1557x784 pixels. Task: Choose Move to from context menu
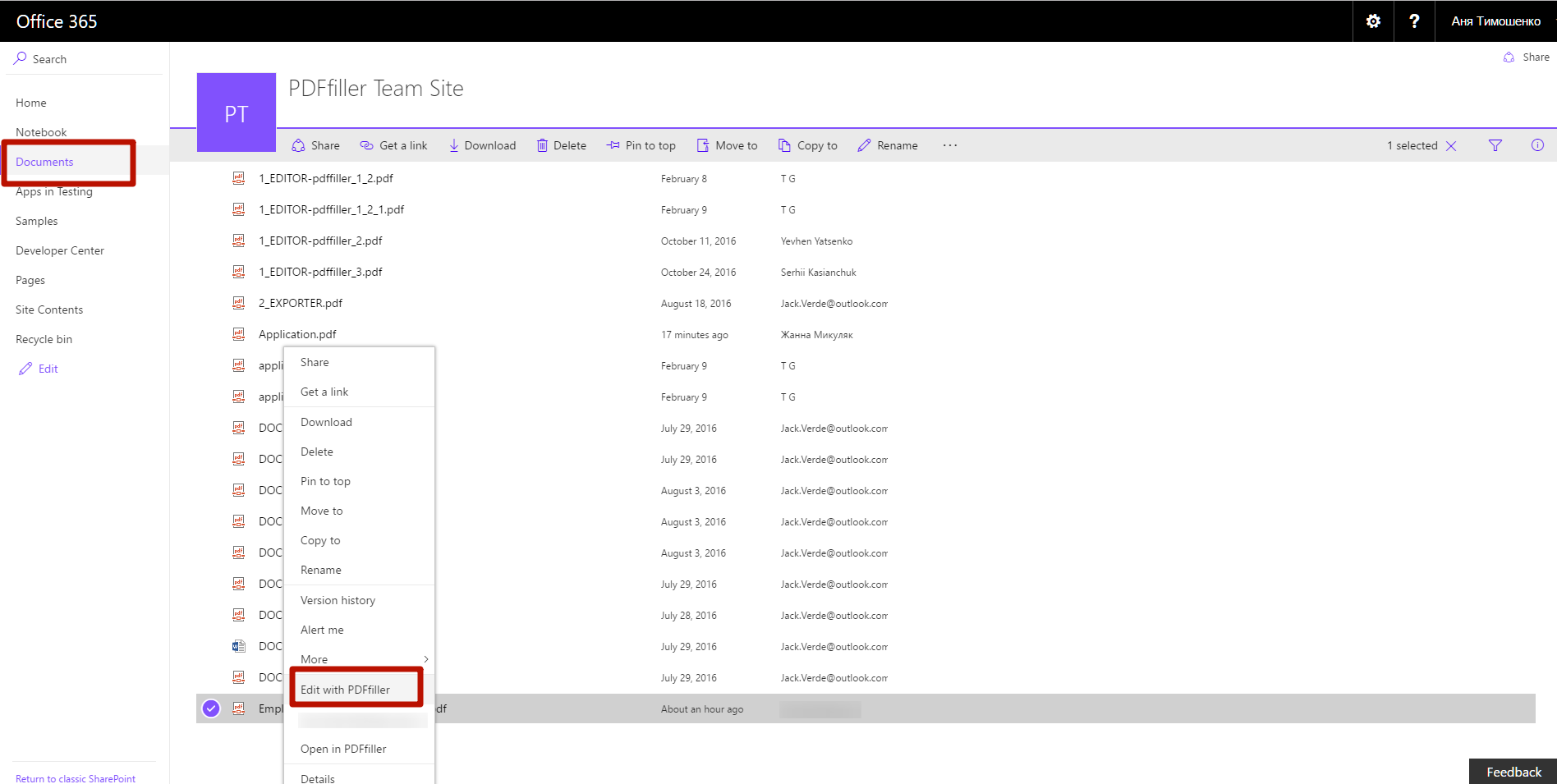pyautogui.click(x=359, y=511)
